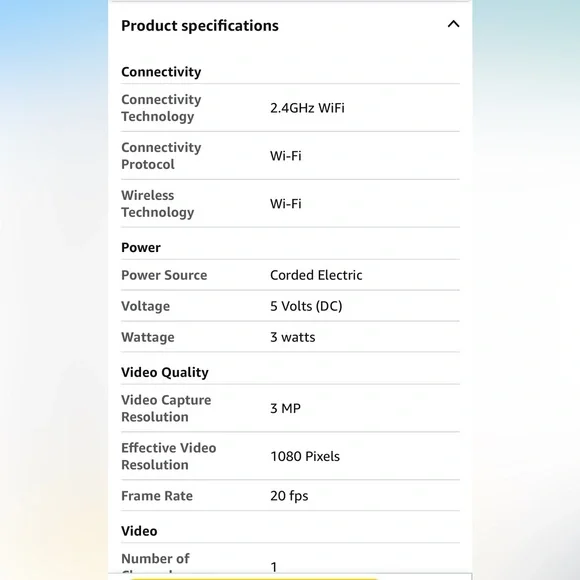Click the Wattage row label
Image resolution: width=580 pixels, height=580 pixels.
pyautogui.click(x=148, y=337)
